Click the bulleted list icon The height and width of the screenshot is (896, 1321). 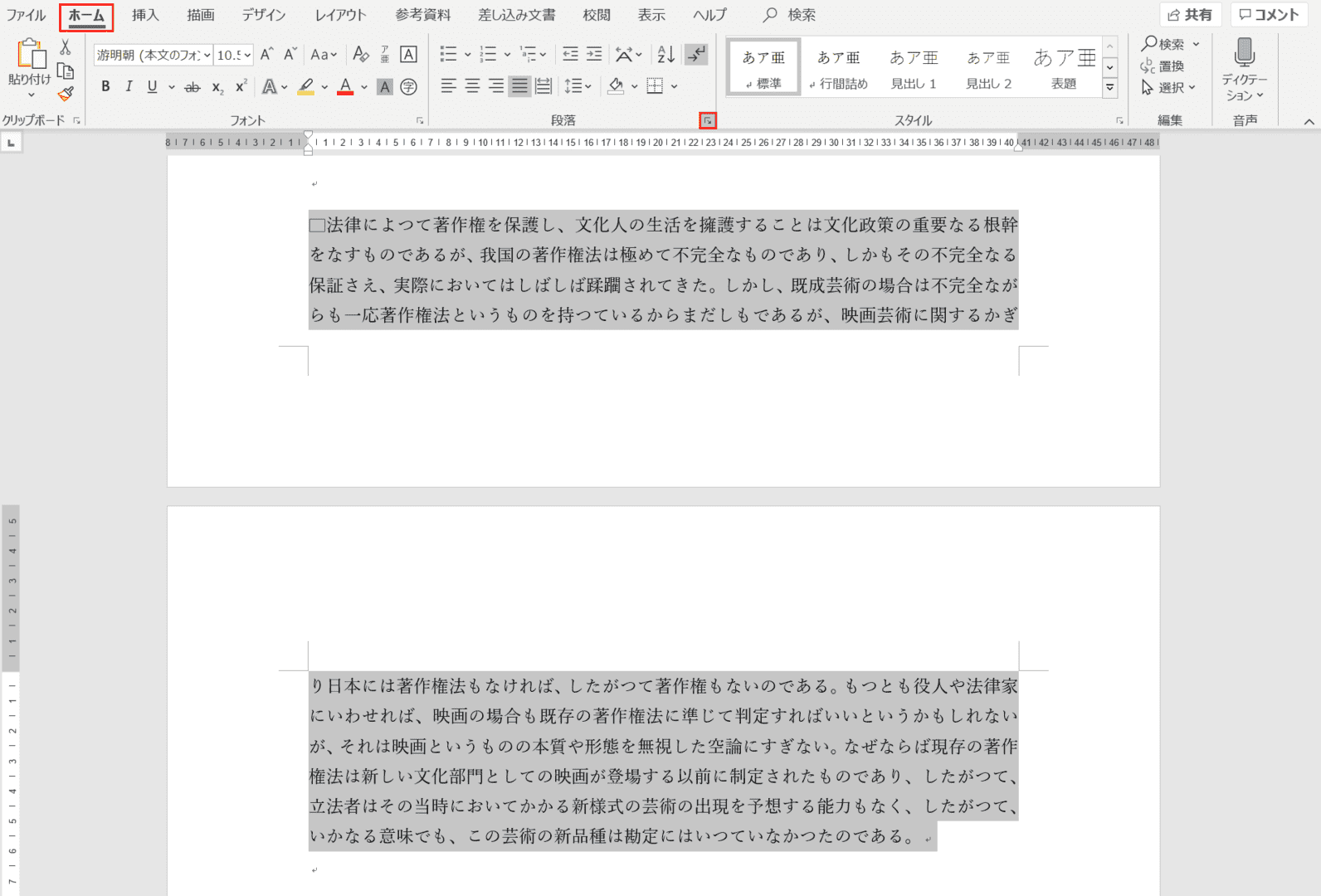(x=448, y=55)
